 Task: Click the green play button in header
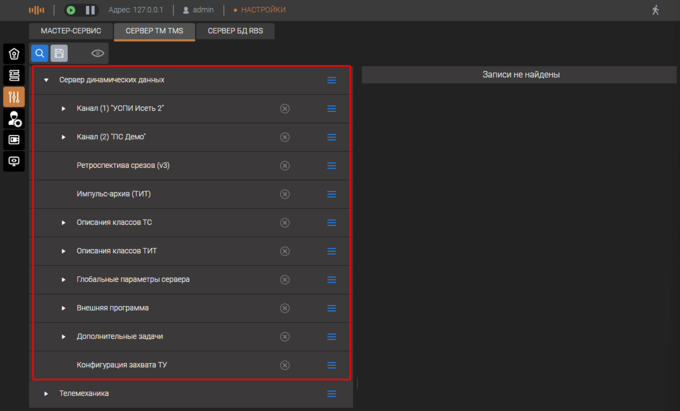[x=71, y=10]
